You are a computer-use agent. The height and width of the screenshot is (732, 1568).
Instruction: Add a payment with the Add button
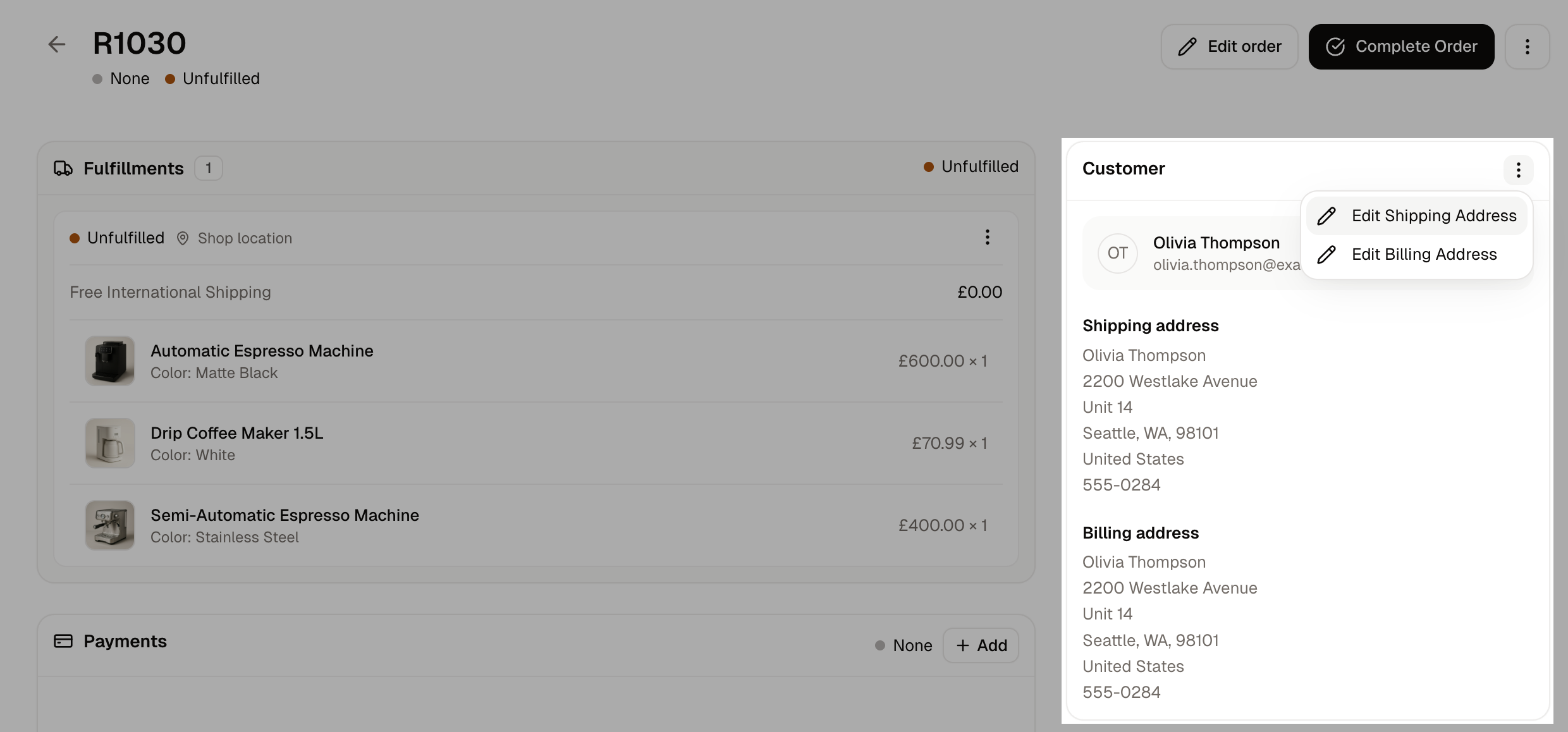pos(981,645)
